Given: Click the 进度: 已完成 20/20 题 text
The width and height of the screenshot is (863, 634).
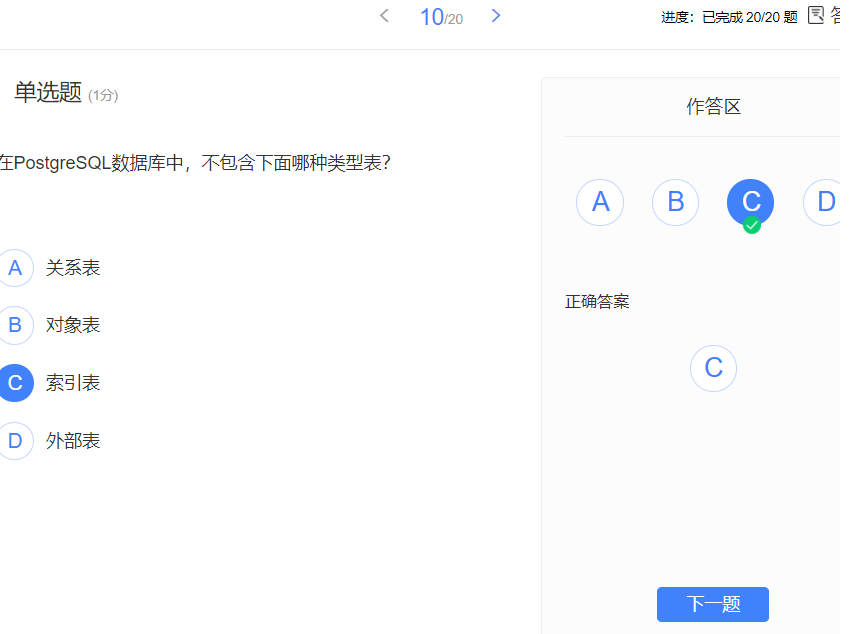Looking at the screenshot, I should coord(729,18).
